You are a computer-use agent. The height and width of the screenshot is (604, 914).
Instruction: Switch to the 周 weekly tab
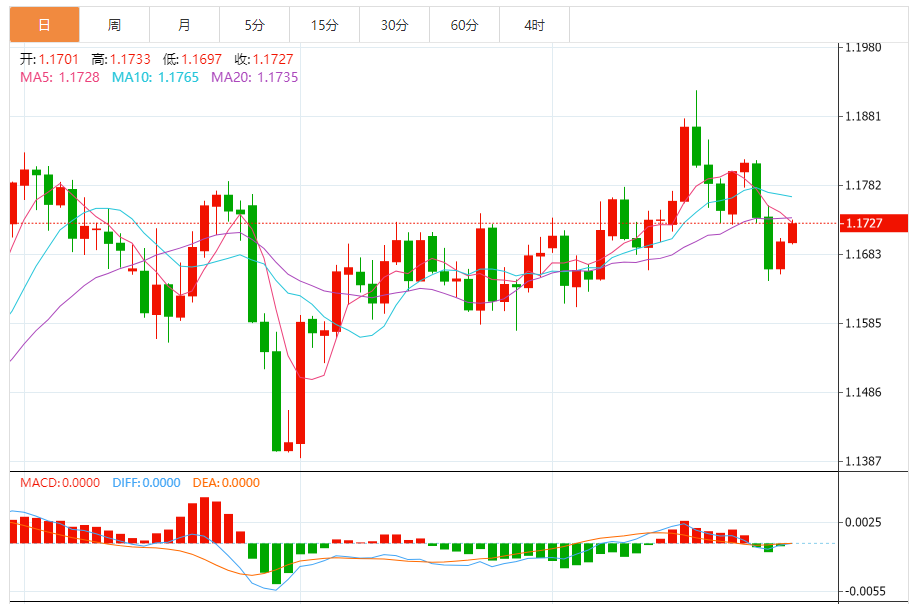114,25
